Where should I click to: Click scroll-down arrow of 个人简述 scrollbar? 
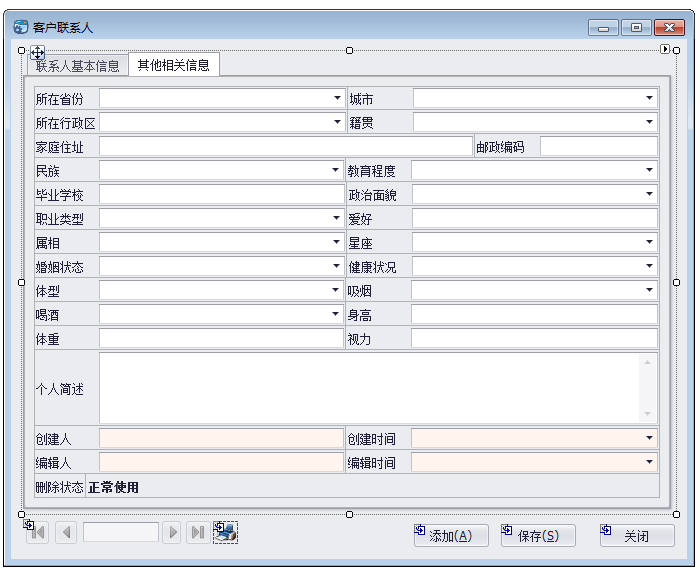[x=647, y=414]
